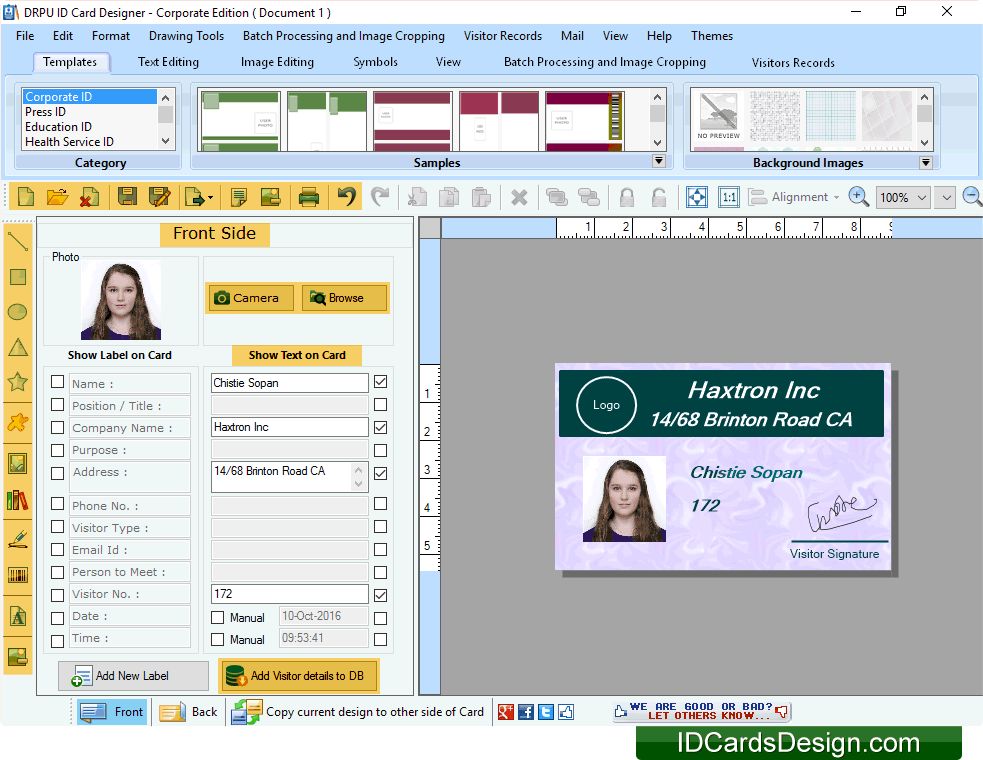Image resolution: width=983 pixels, height=760 pixels.
Task: Click Copy current design to other side
Action: click(x=358, y=712)
